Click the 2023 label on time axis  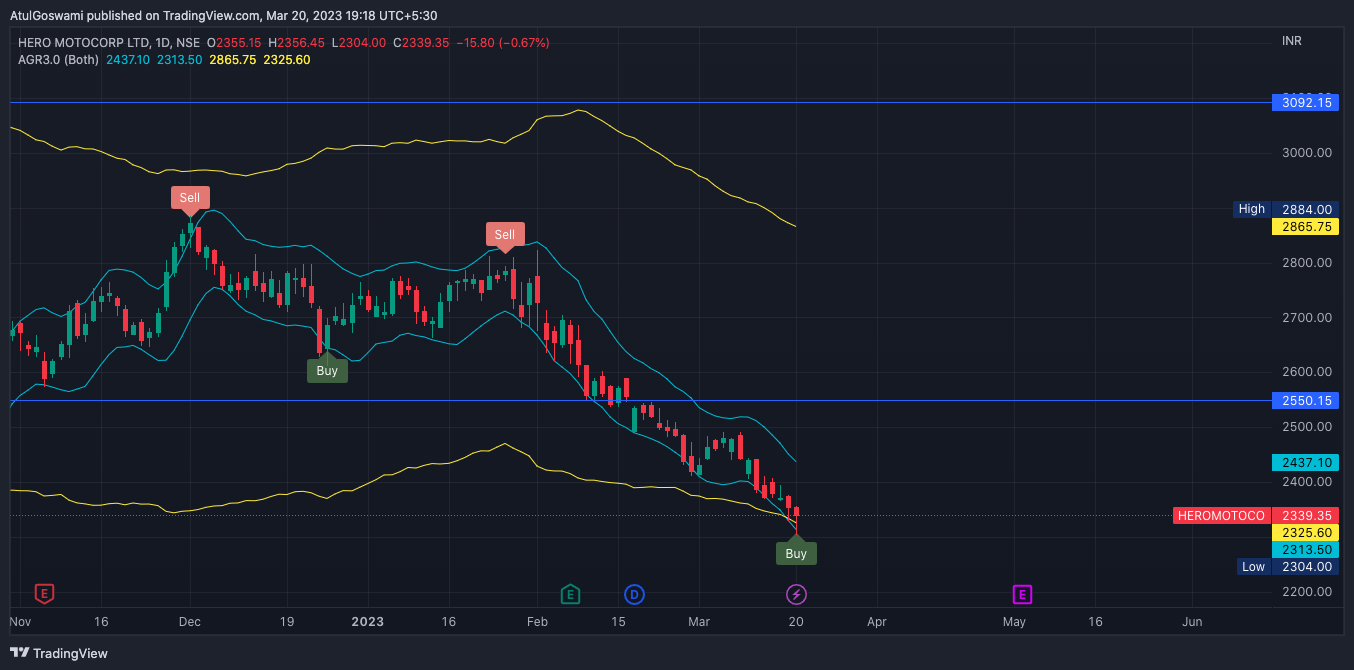[368, 621]
